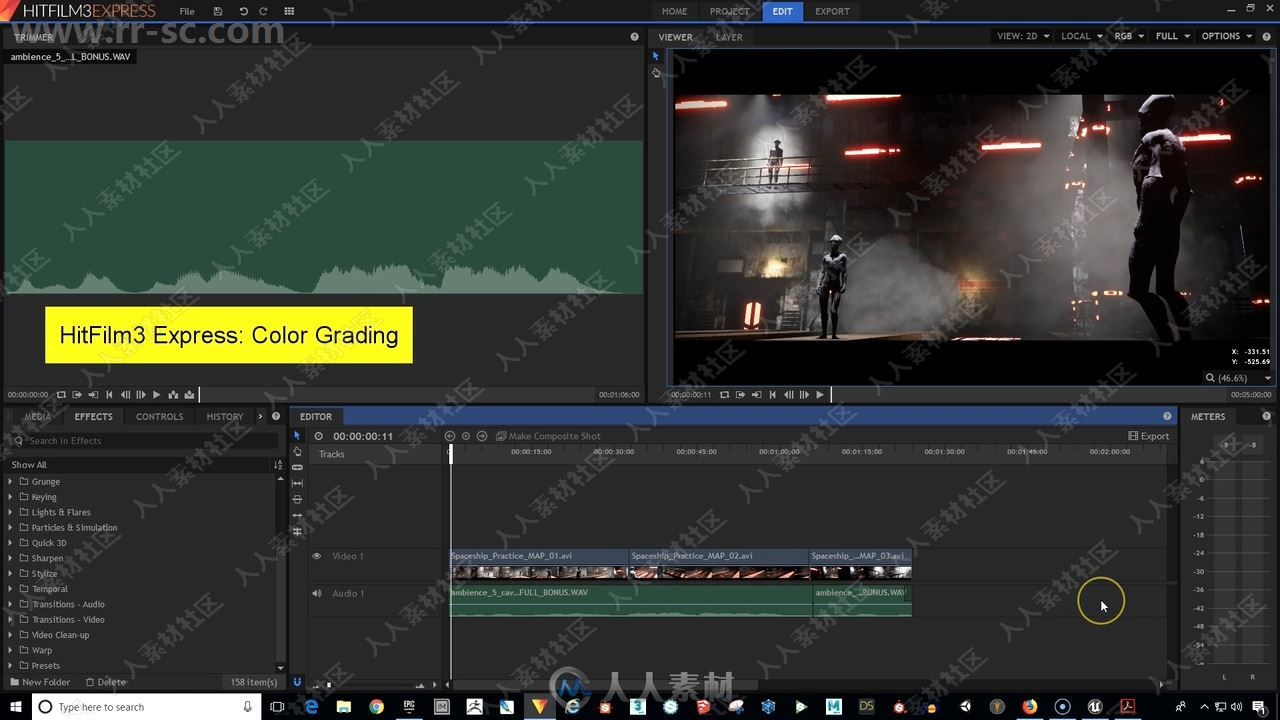
Task: Select the ambience_5_cav...FULL_BONUS.WAV audio clip
Action: pos(631,601)
